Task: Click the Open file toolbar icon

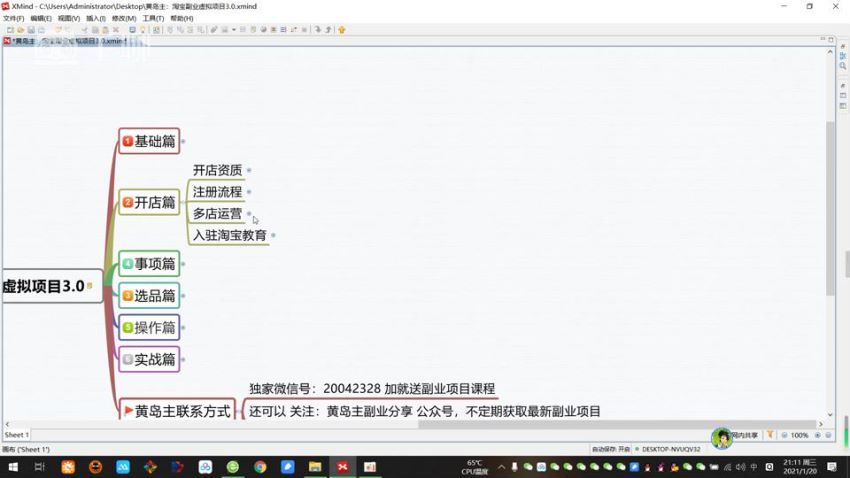Action: pyautogui.click(x=21, y=30)
